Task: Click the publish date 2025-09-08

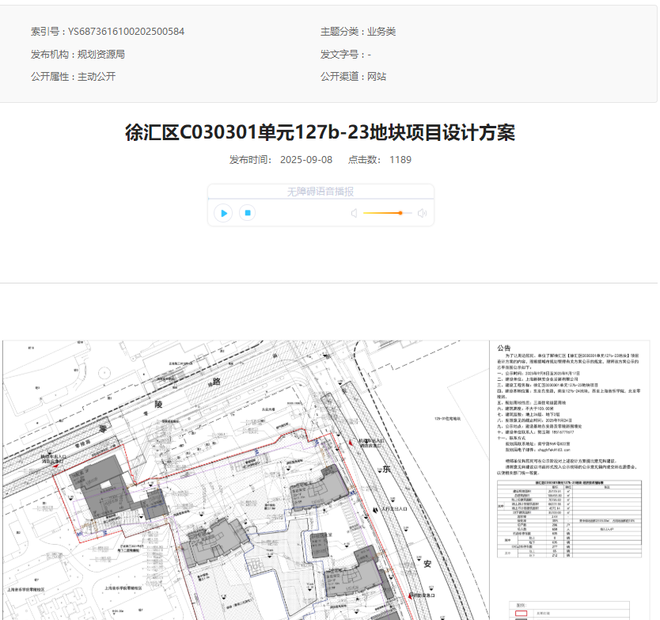Action: 306,159
